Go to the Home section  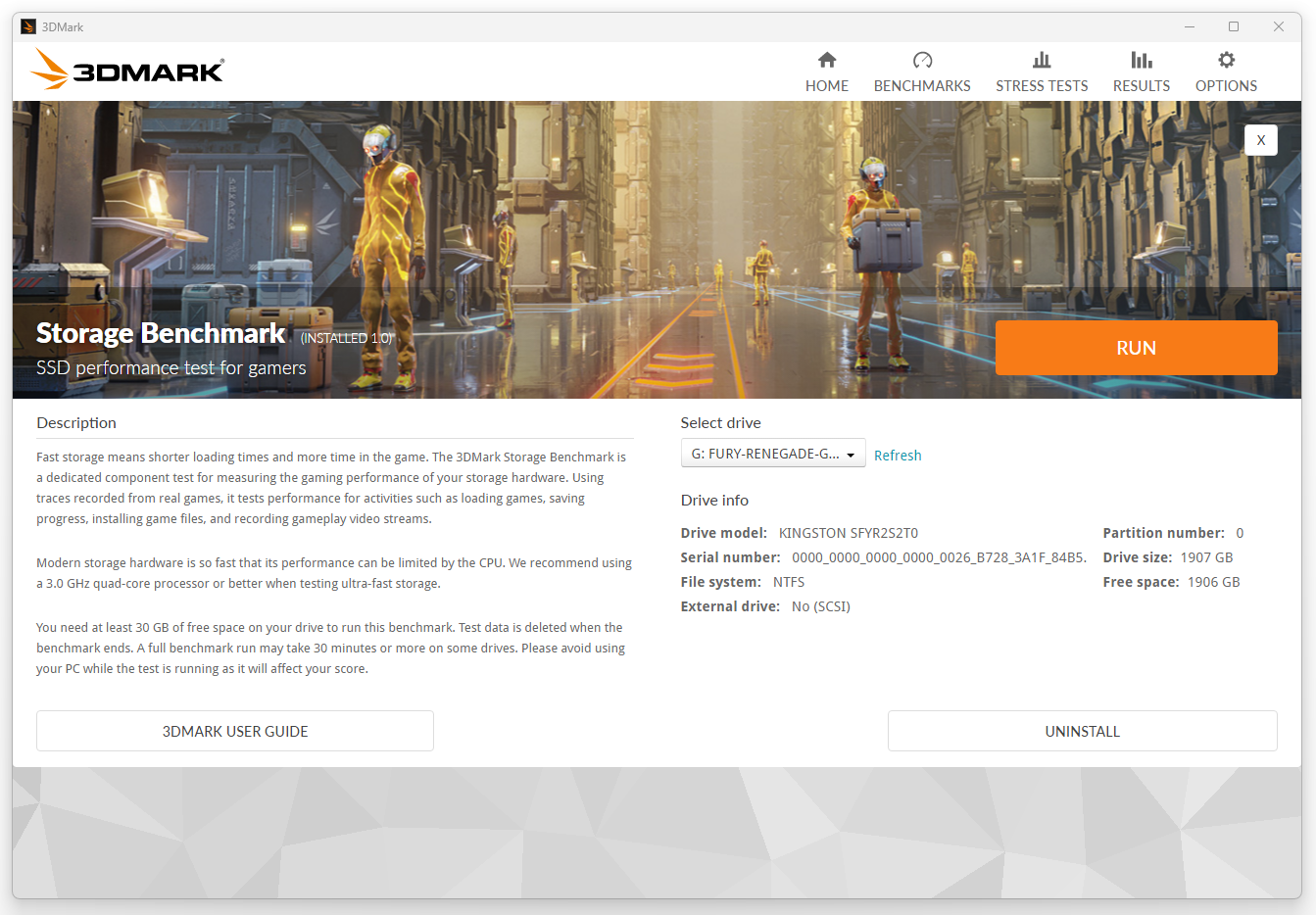826,72
